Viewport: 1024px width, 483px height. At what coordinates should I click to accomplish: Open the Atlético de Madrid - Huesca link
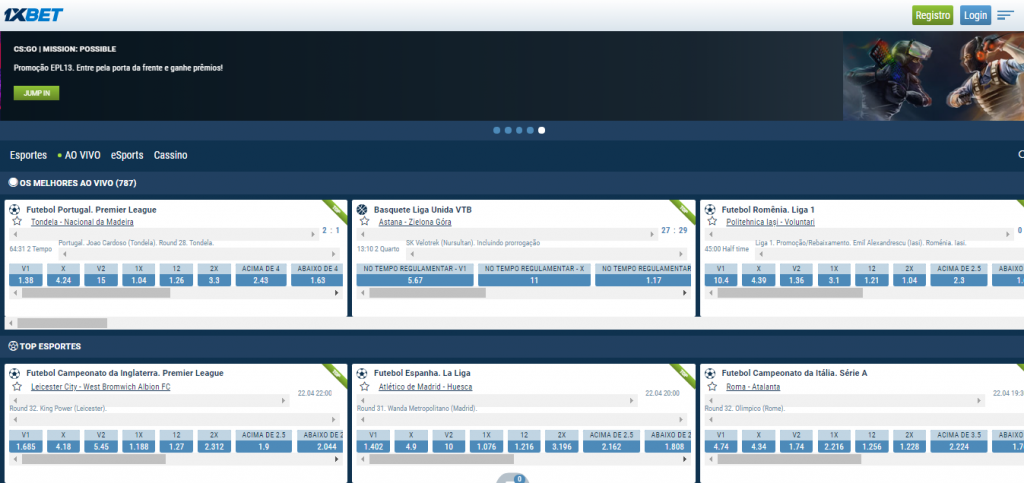point(425,386)
